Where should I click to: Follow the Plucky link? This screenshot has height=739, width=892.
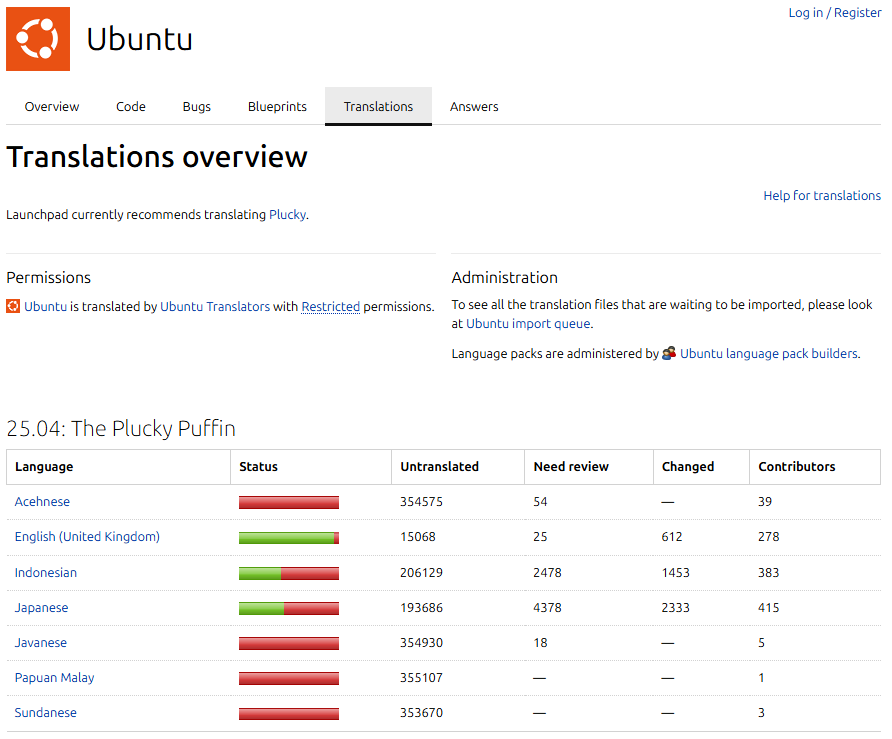click(287, 214)
